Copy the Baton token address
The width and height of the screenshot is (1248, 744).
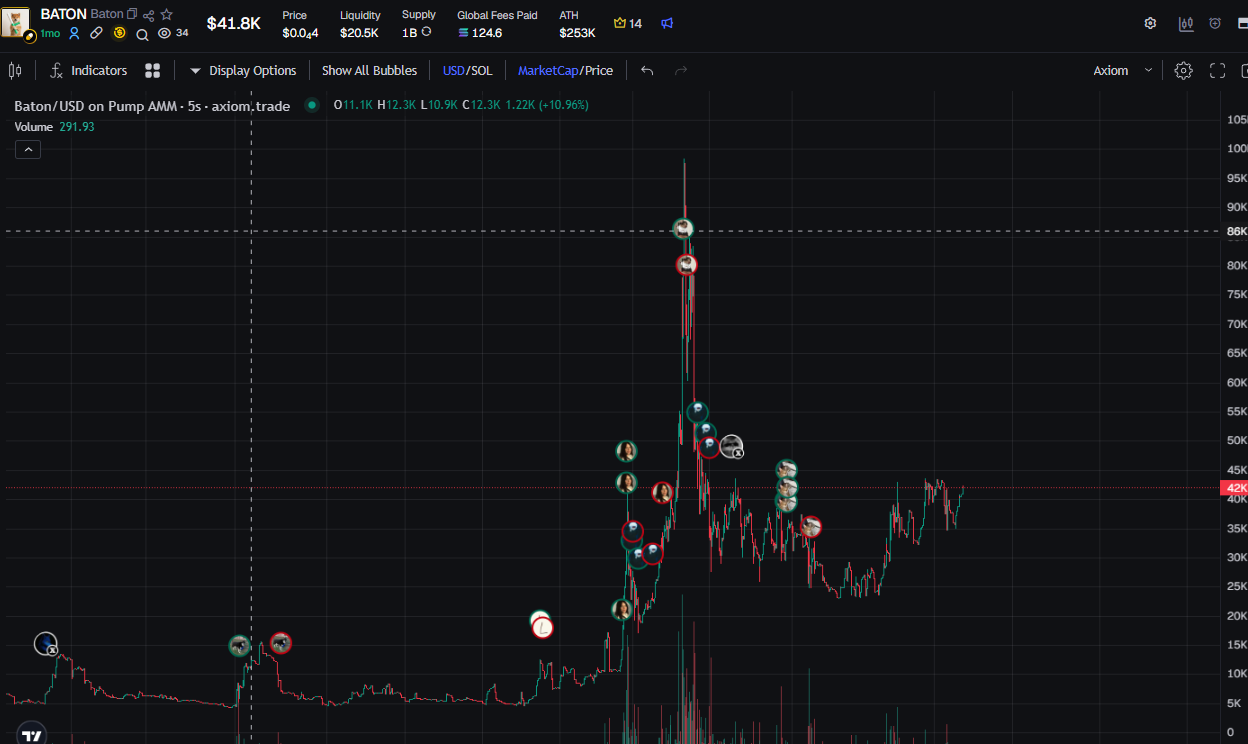[x=132, y=14]
